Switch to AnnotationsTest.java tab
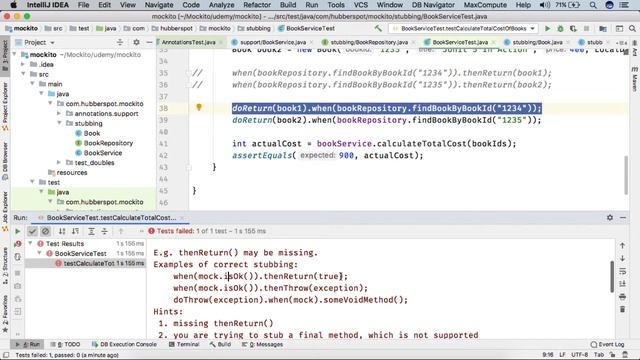The height and width of the screenshot is (360, 640). click(x=189, y=42)
